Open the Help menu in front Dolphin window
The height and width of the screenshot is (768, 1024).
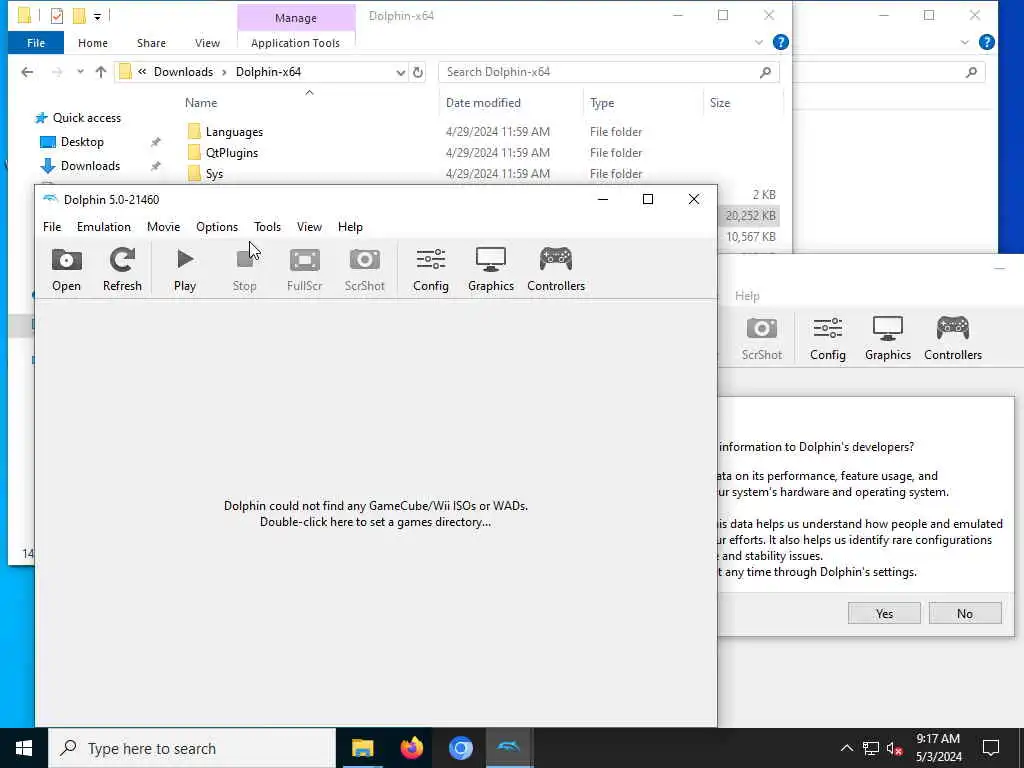tap(350, 227)
